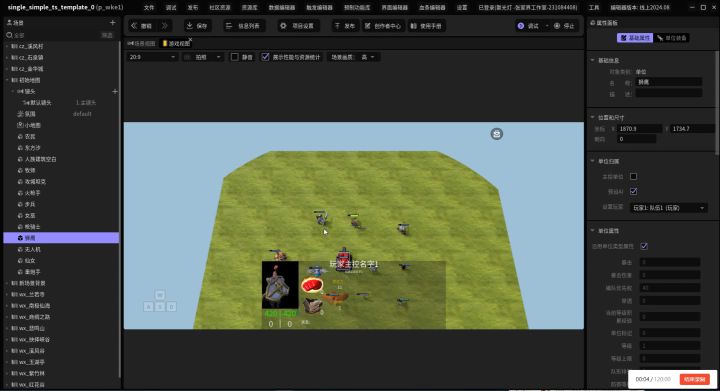Click the unit name input field
The image size is (720, 391).
[668, 82]
